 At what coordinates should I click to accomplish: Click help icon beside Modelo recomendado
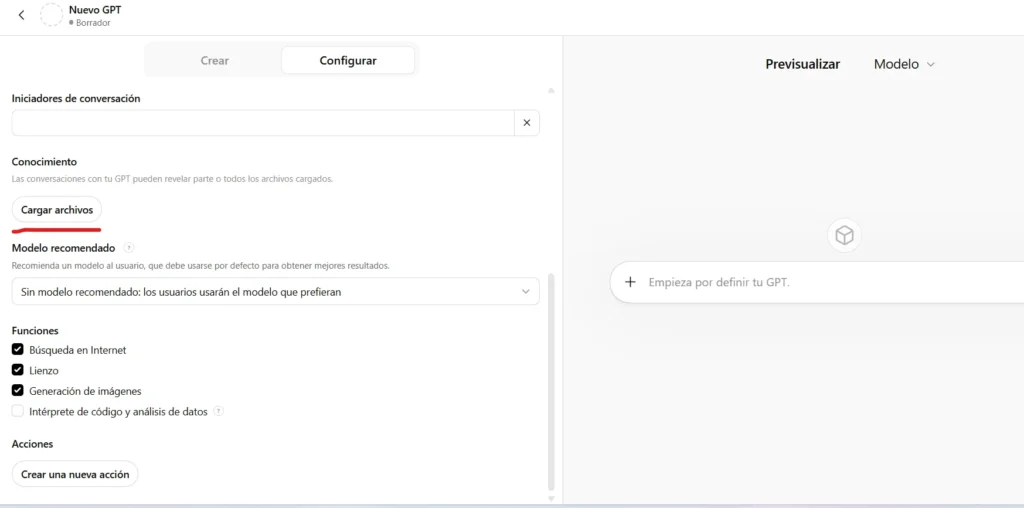[129, 248]
